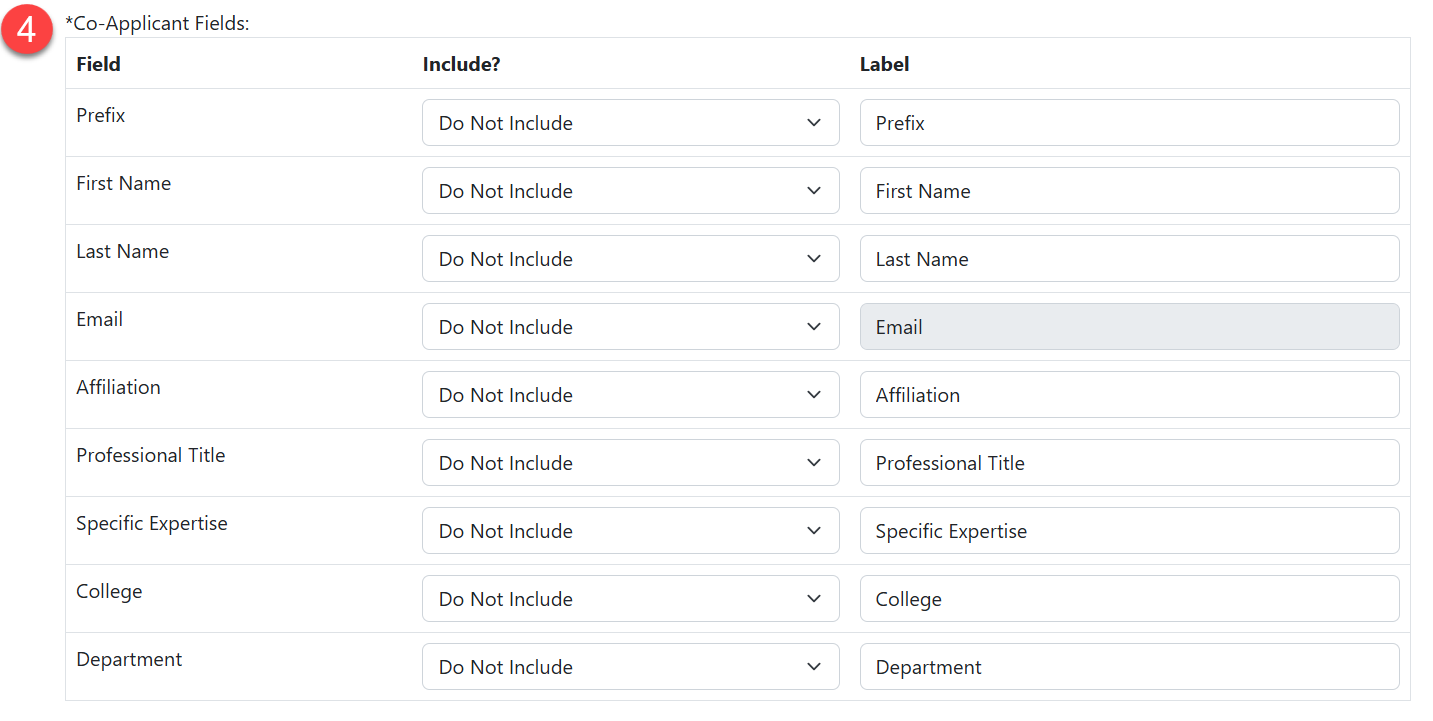Click the Prefix label text field
The image size is (1433, 721).
1129,123
